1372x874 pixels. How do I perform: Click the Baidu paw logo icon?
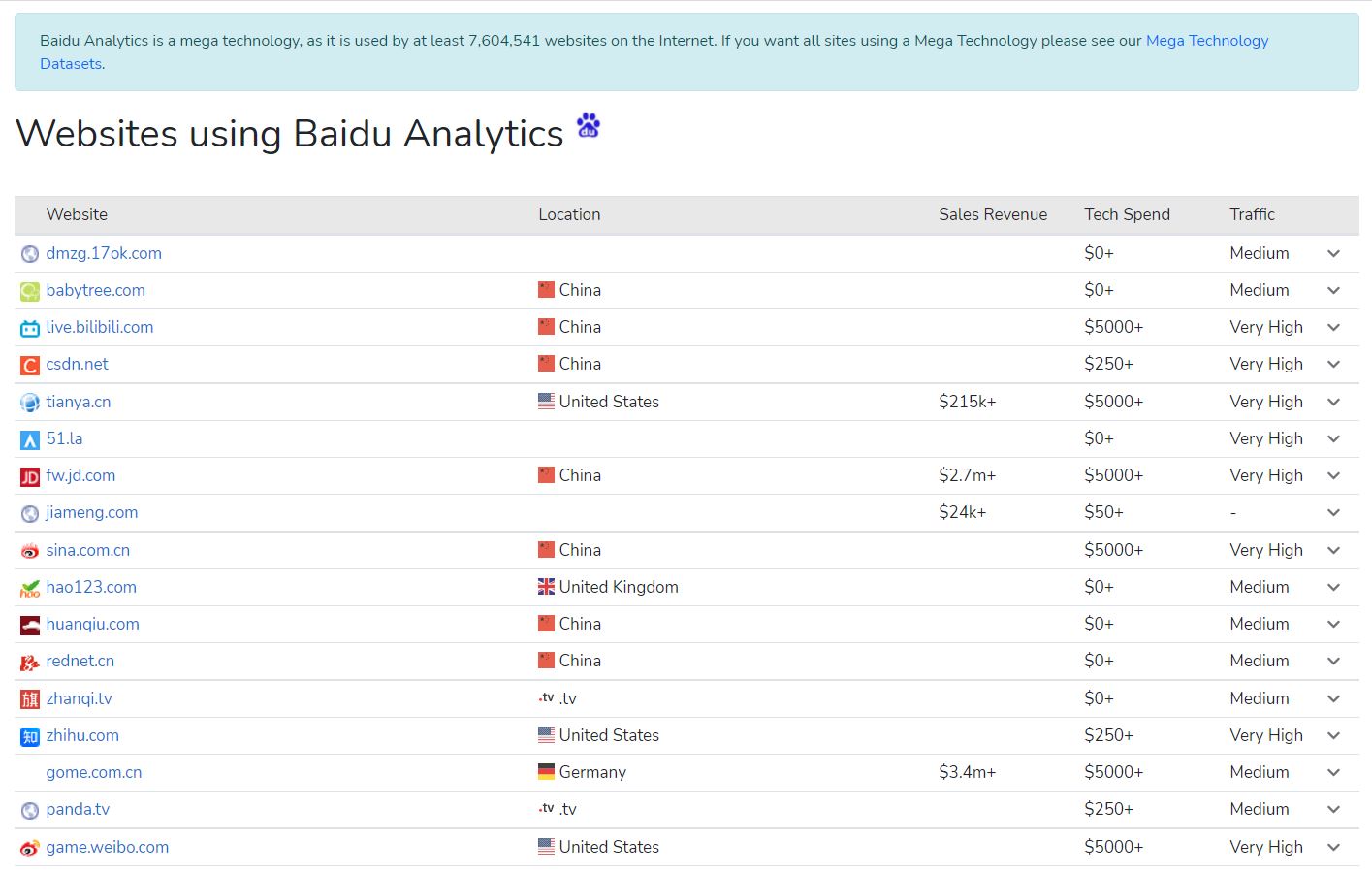tap(588, 126)
